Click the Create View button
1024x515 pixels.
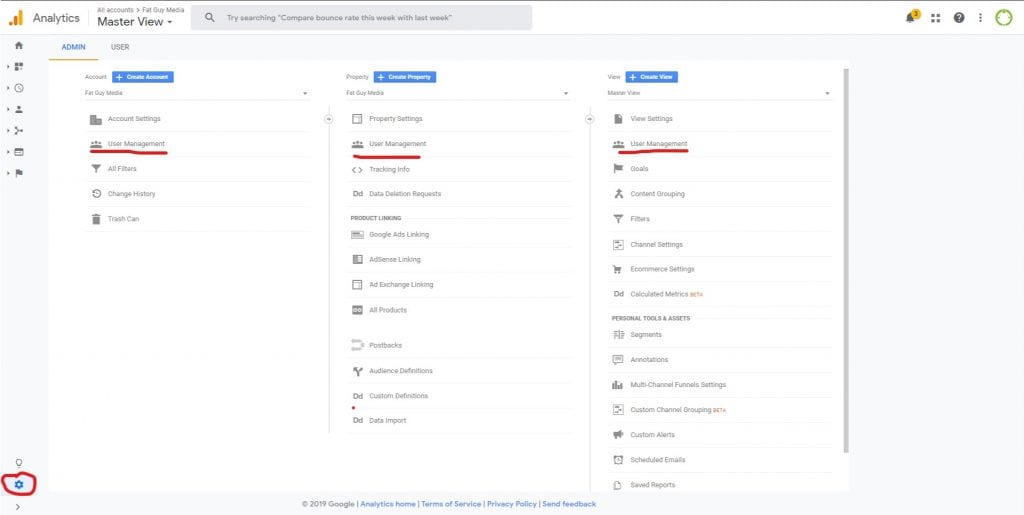(652, 77)
